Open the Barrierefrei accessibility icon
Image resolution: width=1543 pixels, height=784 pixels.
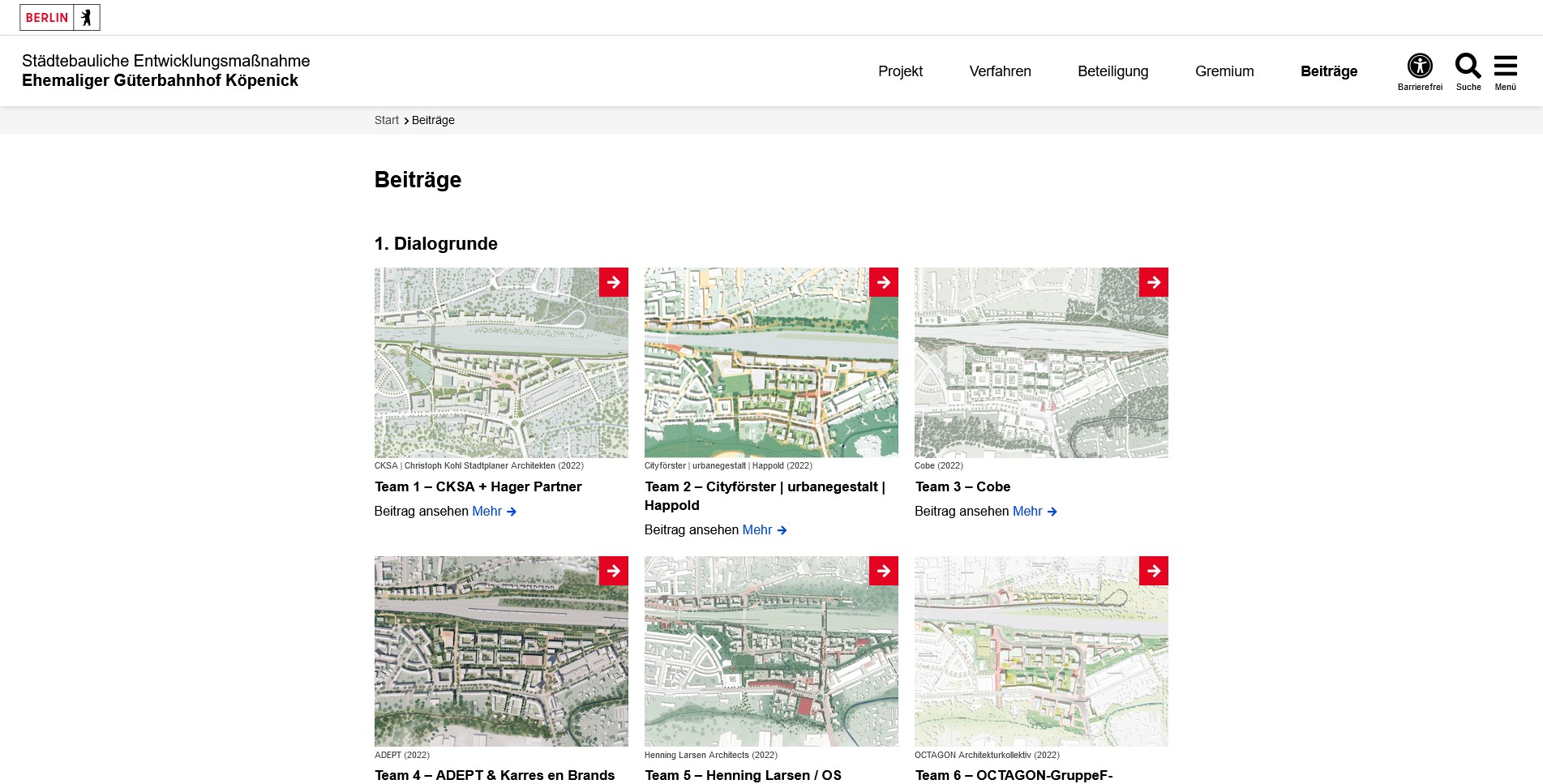(1419, 66)
